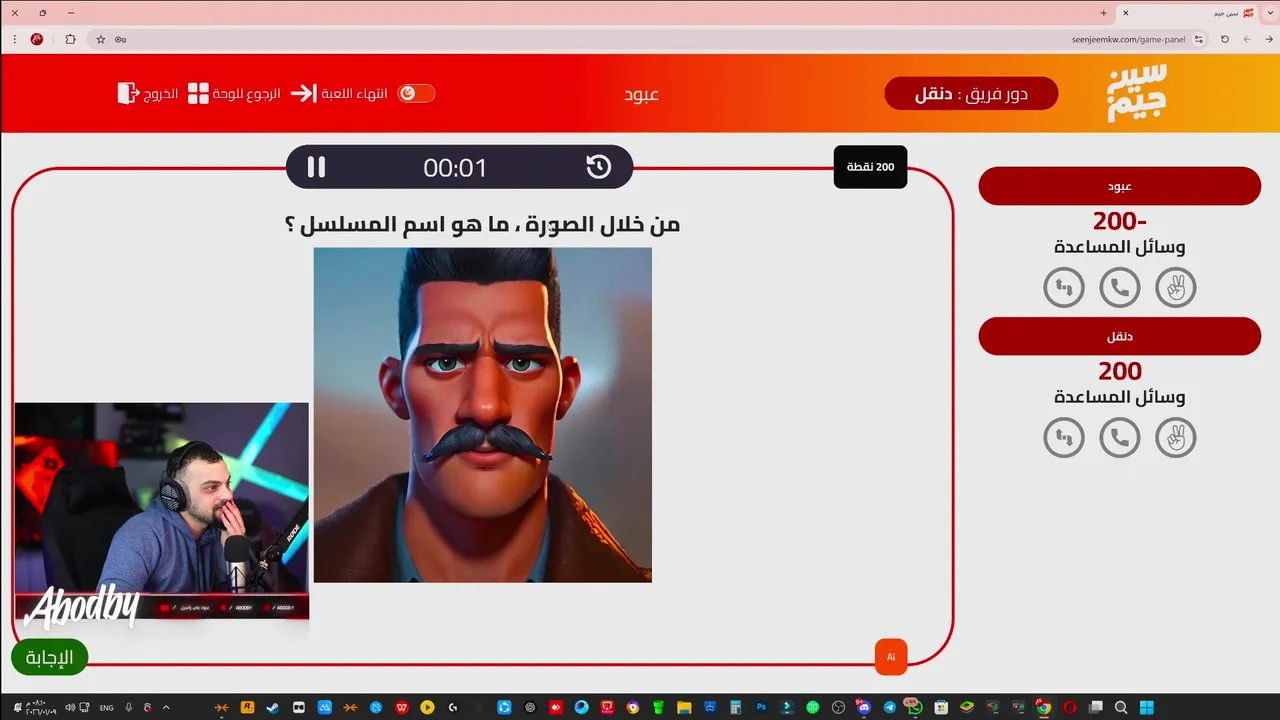Open the cartoon character question image
This screenshot has width=1280, height=720.
[x=483, y=415]
